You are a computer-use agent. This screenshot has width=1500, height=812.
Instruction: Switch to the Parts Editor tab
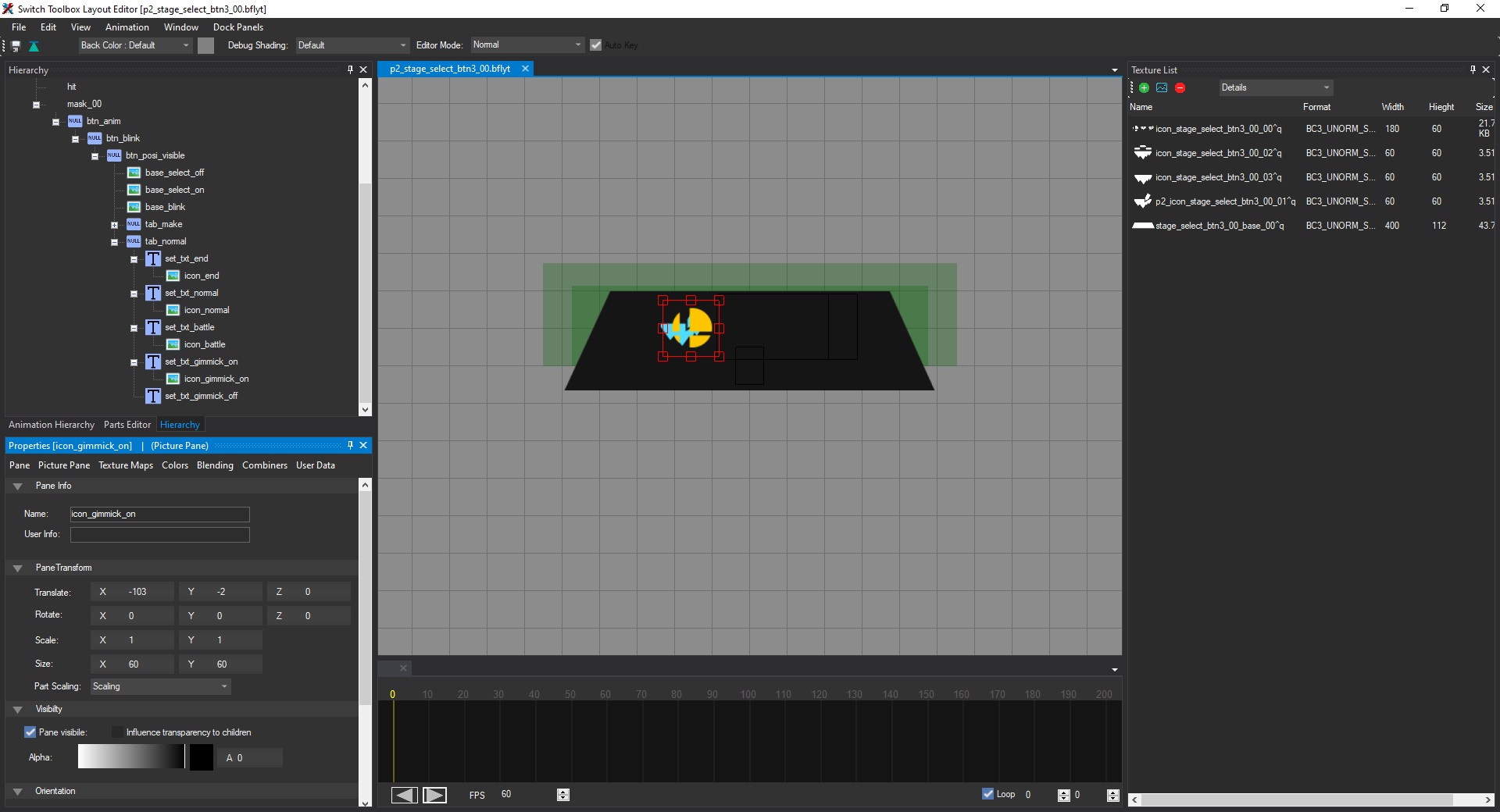point(127,425)
